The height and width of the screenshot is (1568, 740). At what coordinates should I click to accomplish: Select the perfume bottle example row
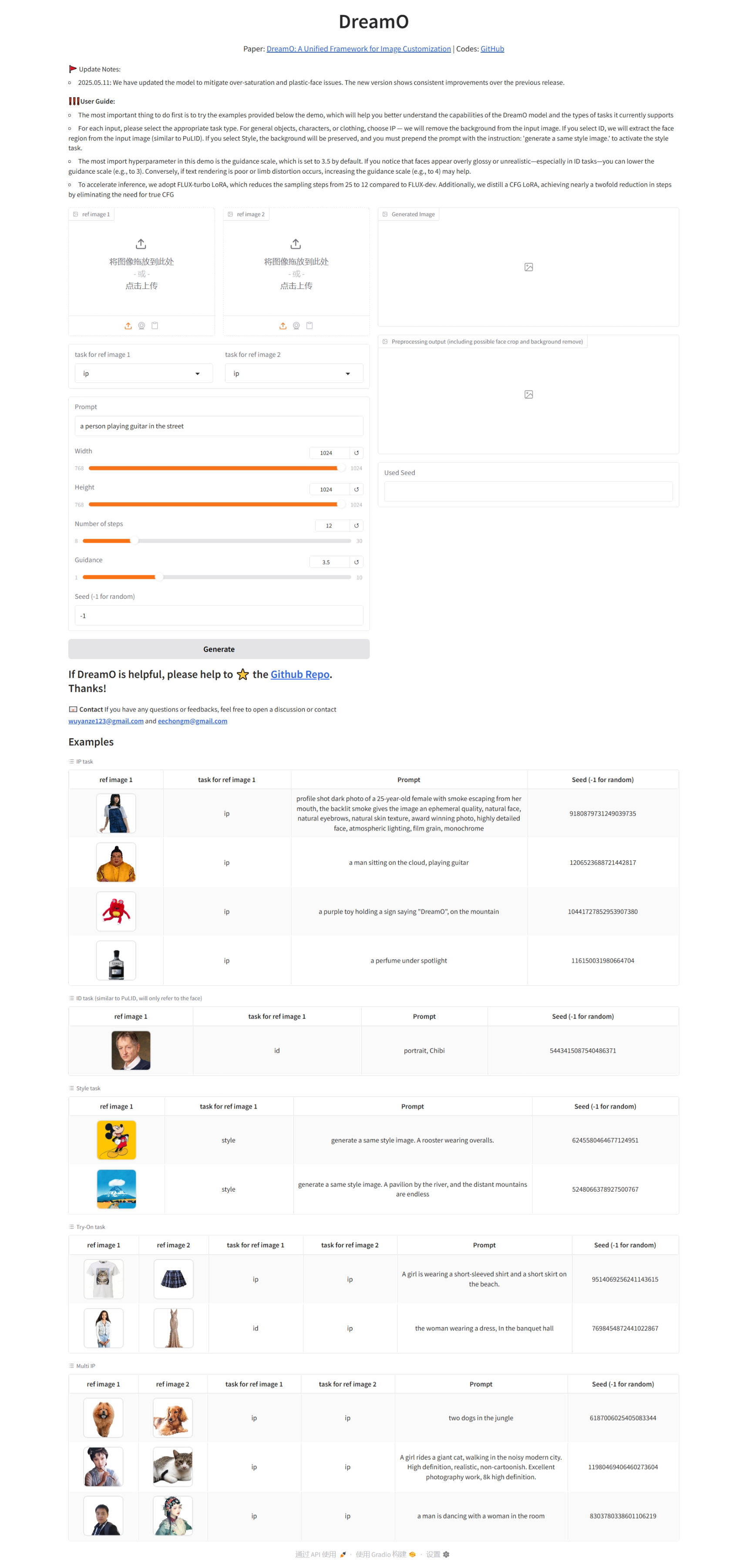[373, 960]
